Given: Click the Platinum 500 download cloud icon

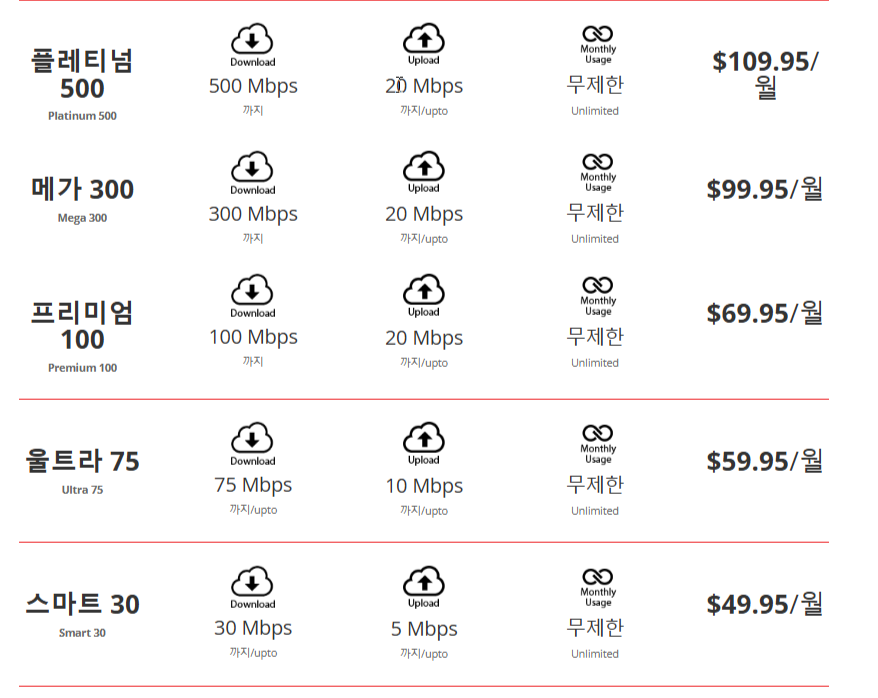Looking at the screenshot, I should coord(252,38).
